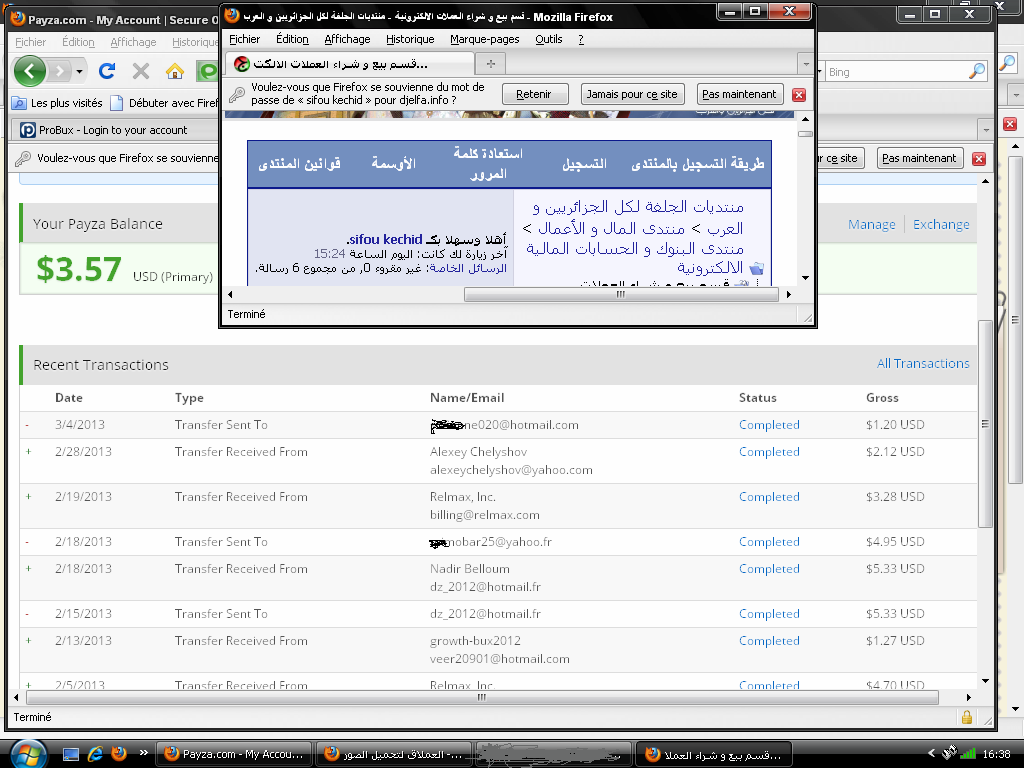
Task: Open the Exchange link
Action: point(940,224)
